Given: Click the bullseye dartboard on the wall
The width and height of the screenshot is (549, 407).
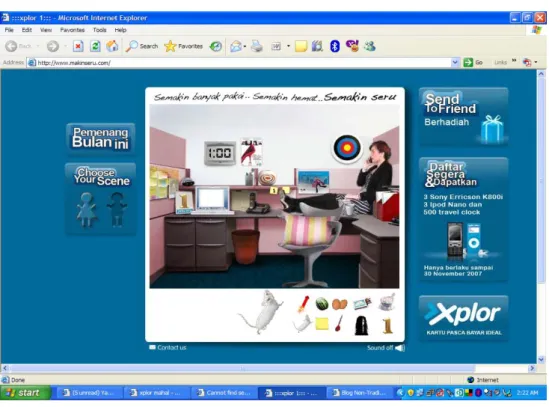Looking at the screenshot, I should coord(347,148).
